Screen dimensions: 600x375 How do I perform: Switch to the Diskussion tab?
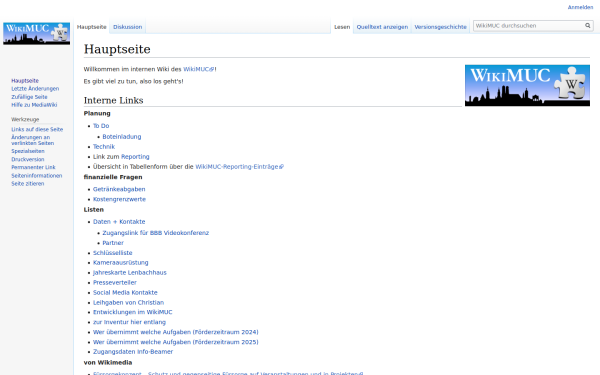tap(127, 27)
